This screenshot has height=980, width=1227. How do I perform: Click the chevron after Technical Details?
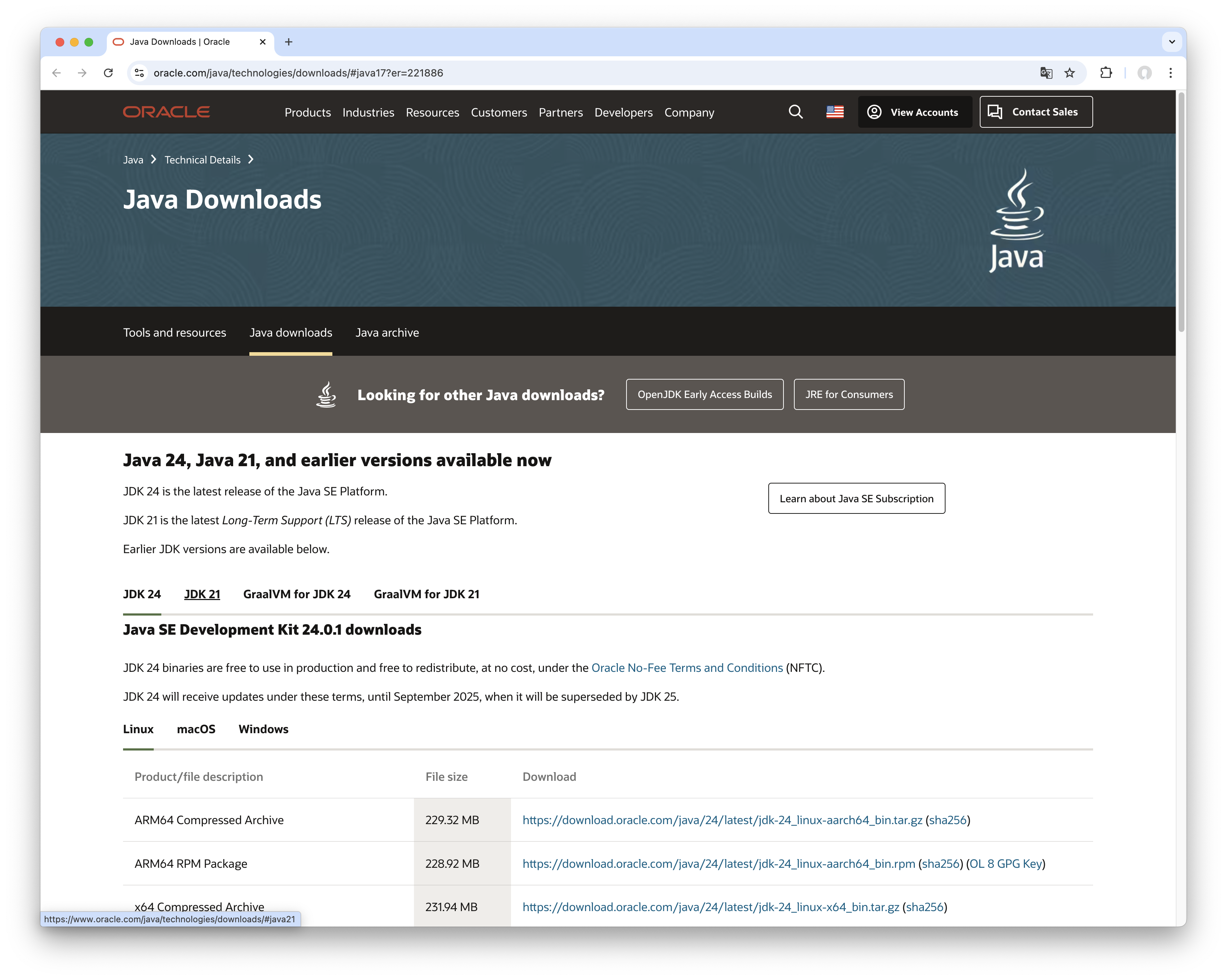coord(250,159)
